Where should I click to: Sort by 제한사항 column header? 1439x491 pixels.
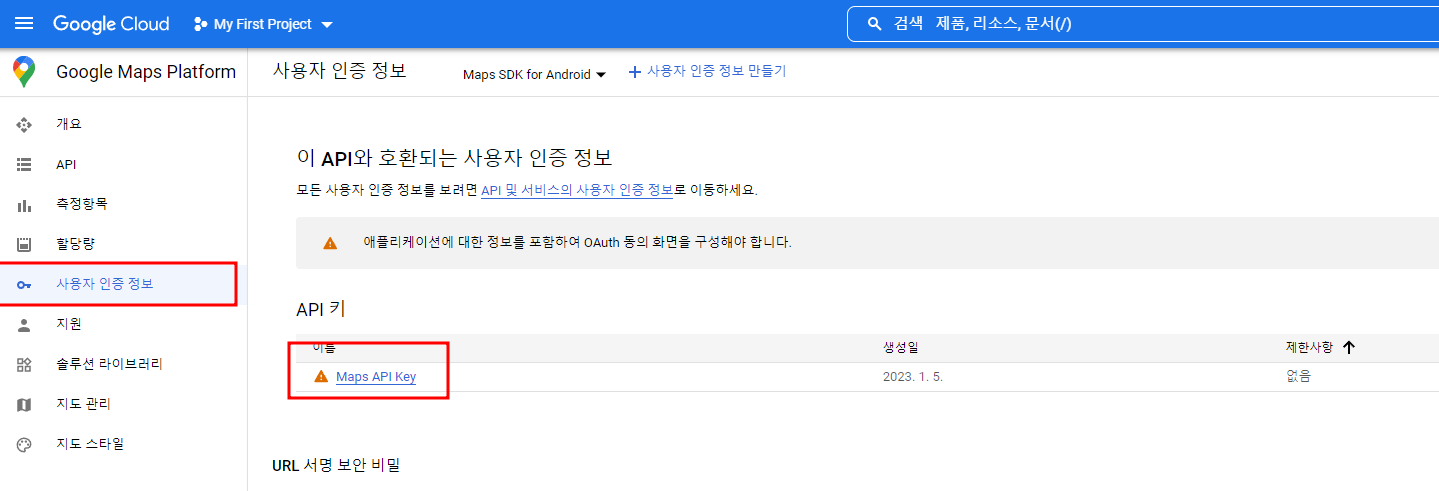click(1309, 347)
